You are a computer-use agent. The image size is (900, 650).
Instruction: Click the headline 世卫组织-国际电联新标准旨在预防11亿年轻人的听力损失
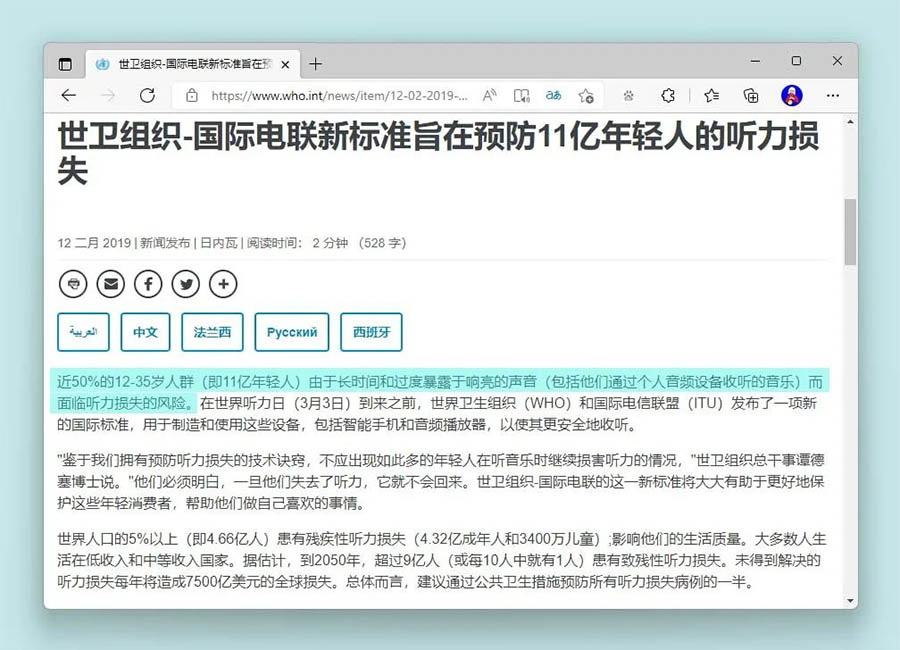(x=439, y=153)
